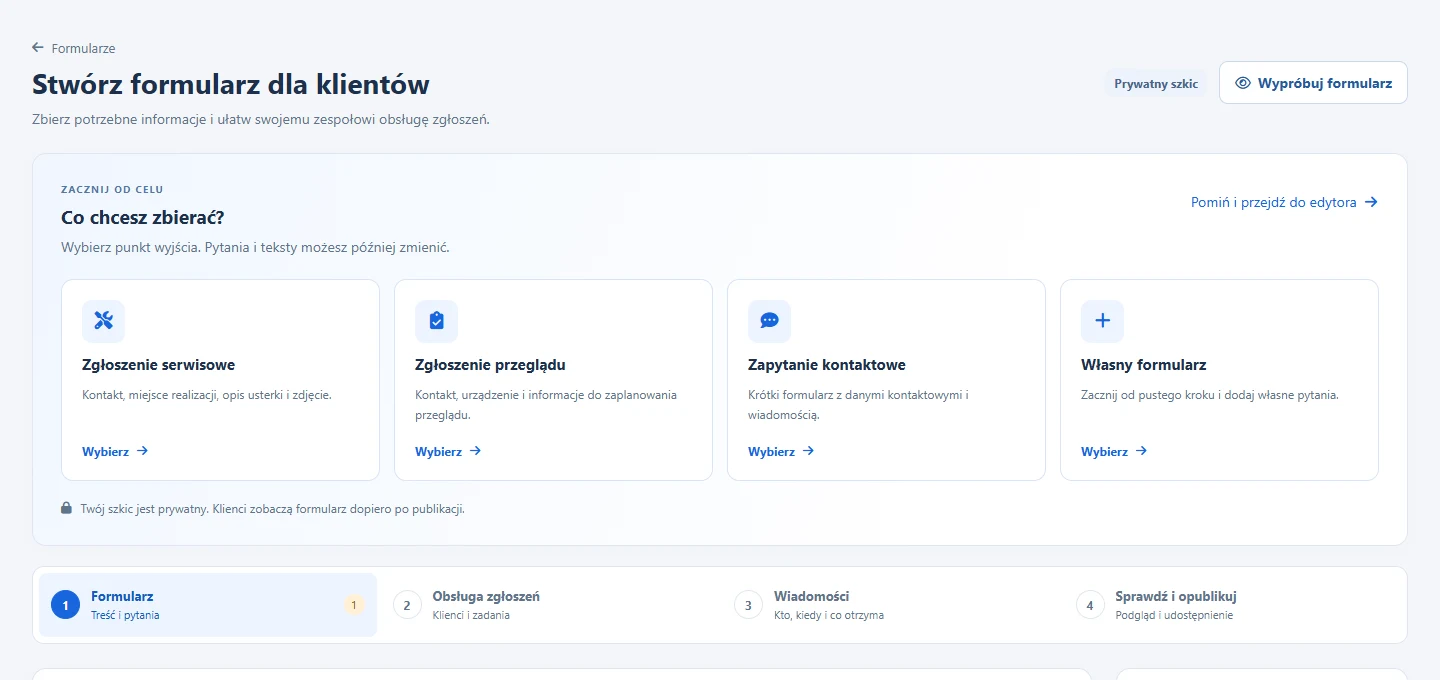Select the Zapytanie kontaktowe card title
1440x680 pixels.
[x=826, y=365]
